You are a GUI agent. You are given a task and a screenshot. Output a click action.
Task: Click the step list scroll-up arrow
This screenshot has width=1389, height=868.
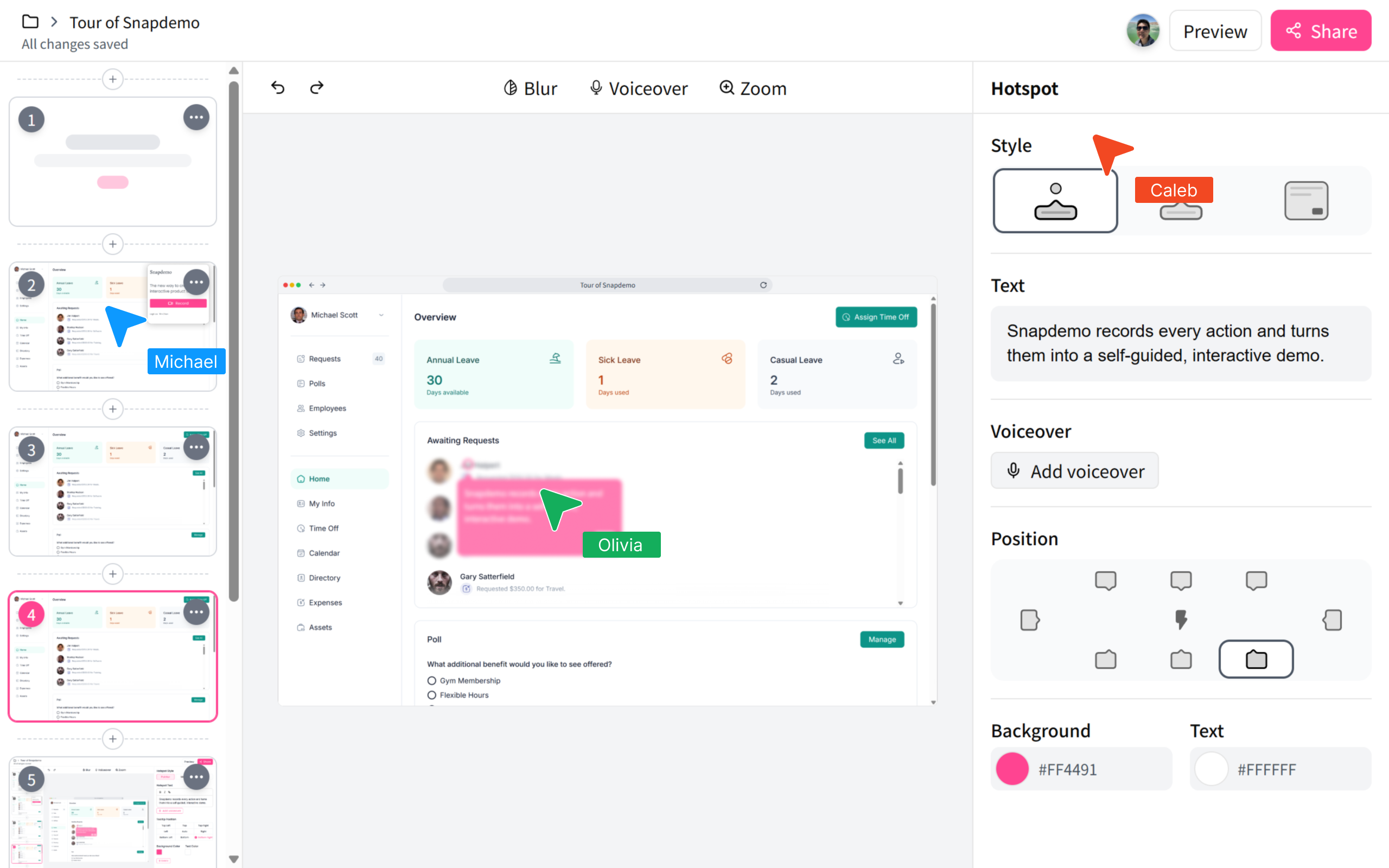click(x=233, y=71)
